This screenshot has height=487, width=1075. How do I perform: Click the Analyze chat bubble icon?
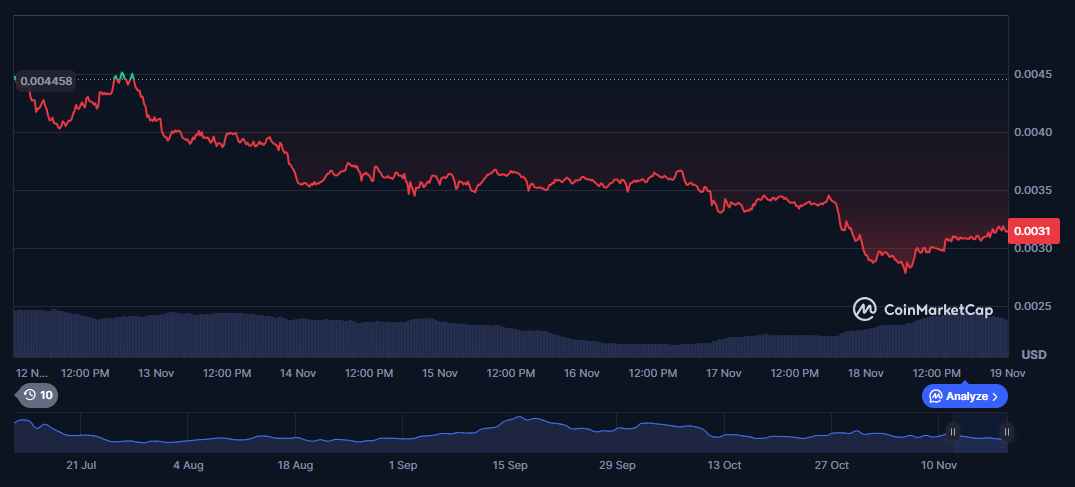tap(936, 396)
